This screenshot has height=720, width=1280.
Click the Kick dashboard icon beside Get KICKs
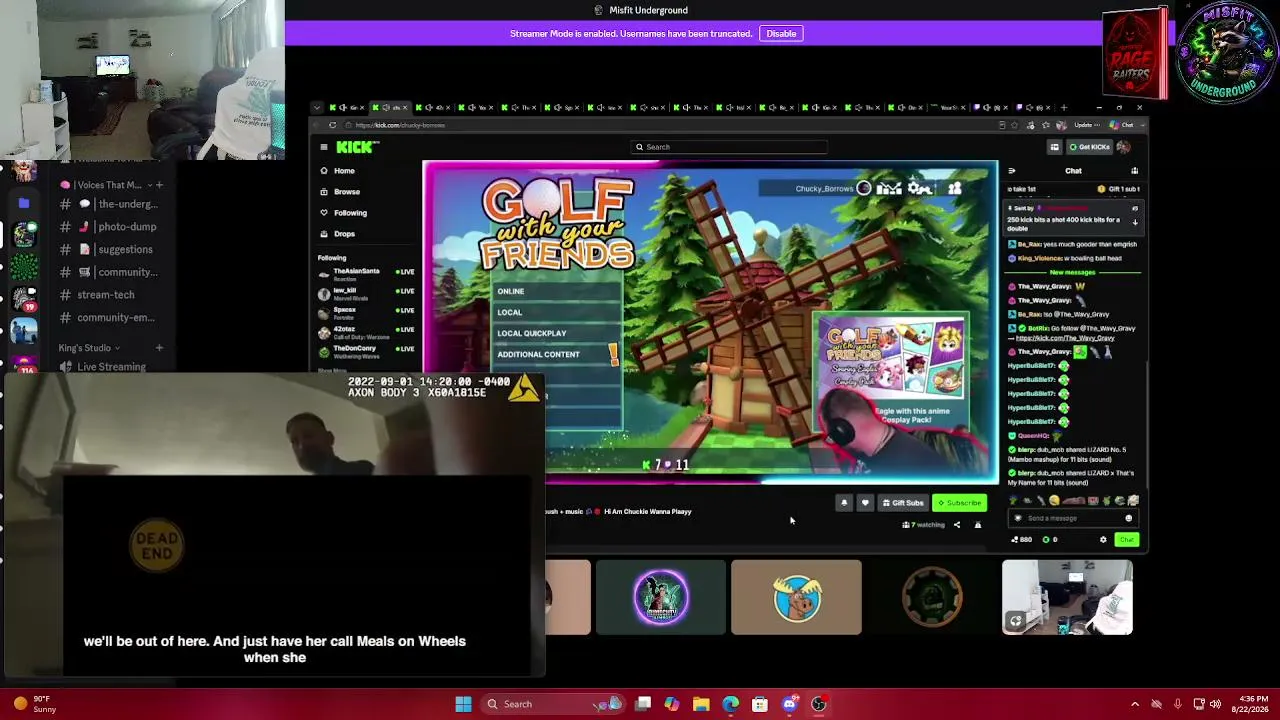pyautogui.click(x=1054, y=147)
